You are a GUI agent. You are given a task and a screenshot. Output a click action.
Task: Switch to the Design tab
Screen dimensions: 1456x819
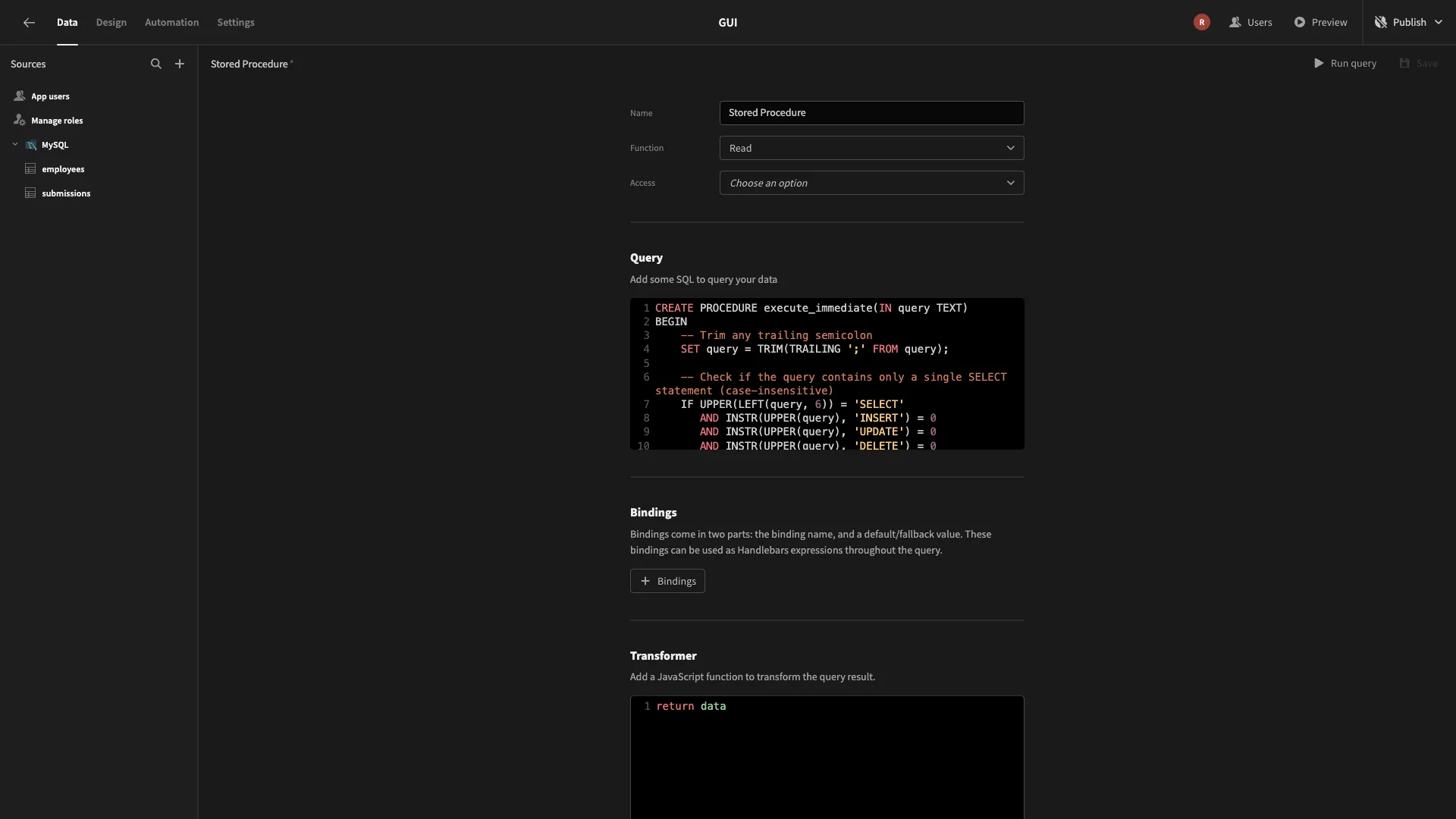click(x=111, y=23)
